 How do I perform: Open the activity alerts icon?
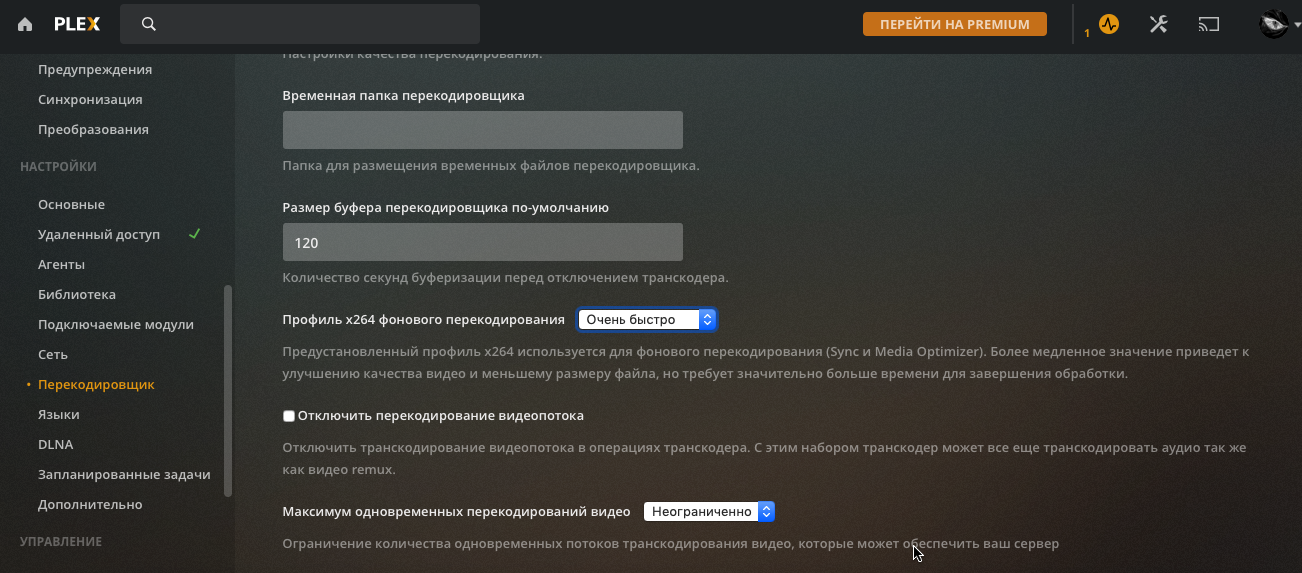1108,24
